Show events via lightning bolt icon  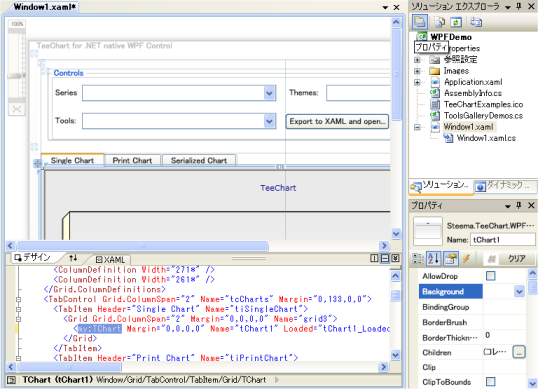[x=466, y=259]
